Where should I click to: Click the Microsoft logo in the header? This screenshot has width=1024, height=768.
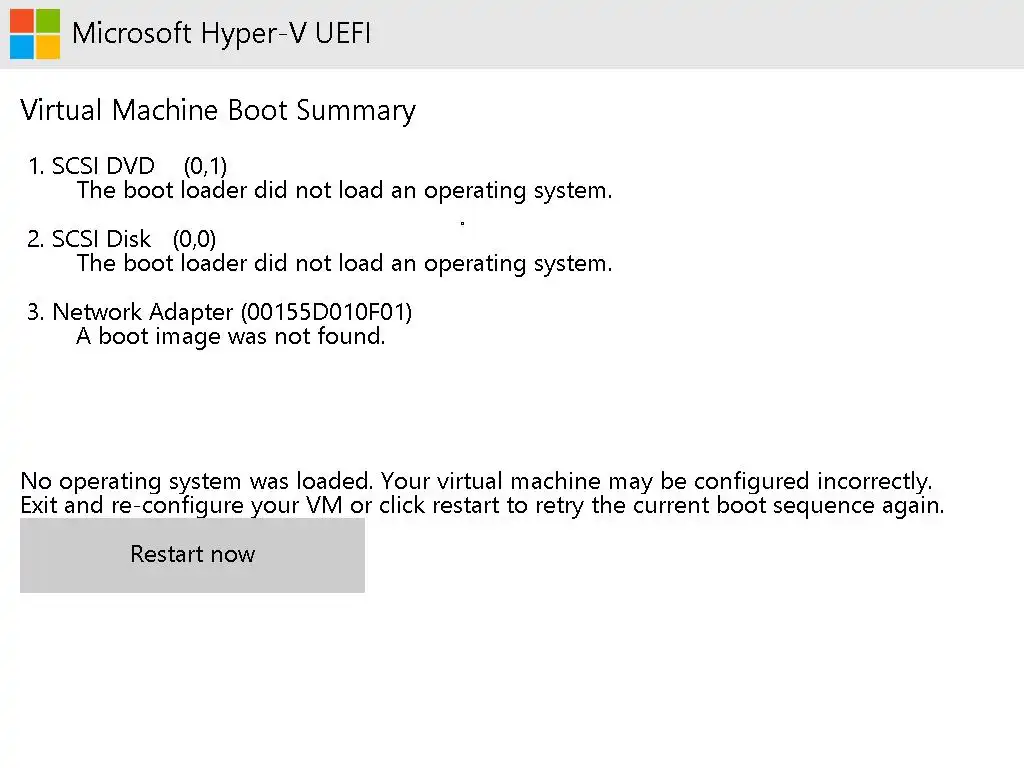click(x=35, y=34)
